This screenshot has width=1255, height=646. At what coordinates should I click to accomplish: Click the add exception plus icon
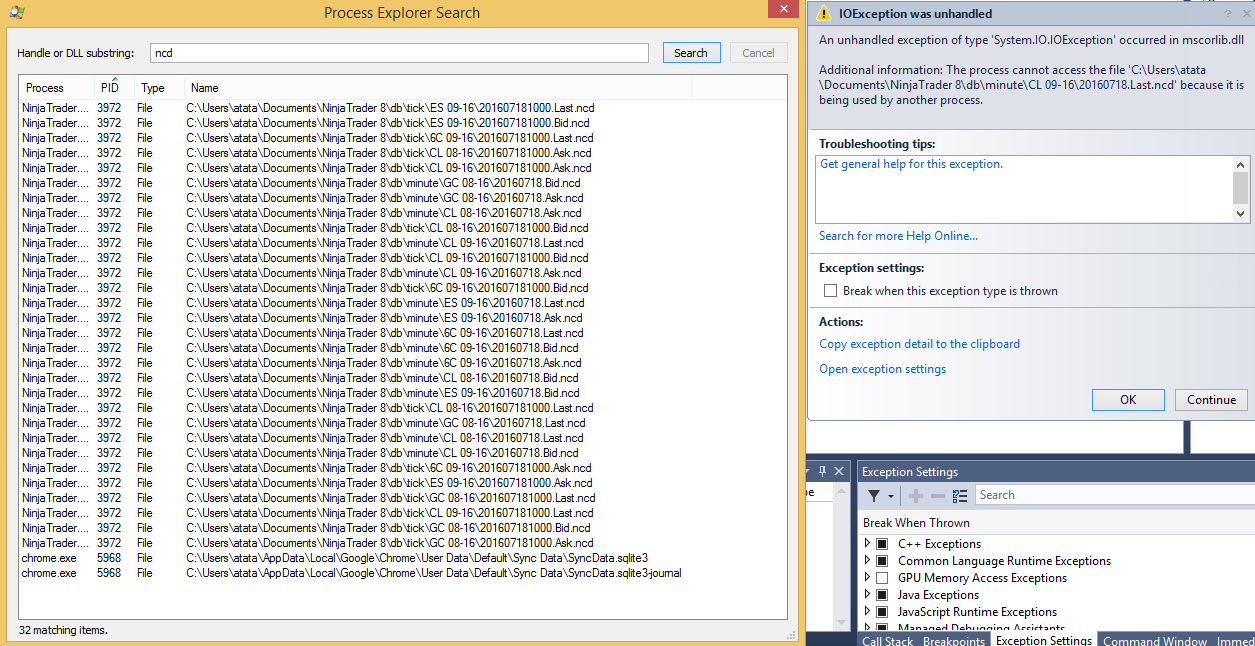pos(916,495)
